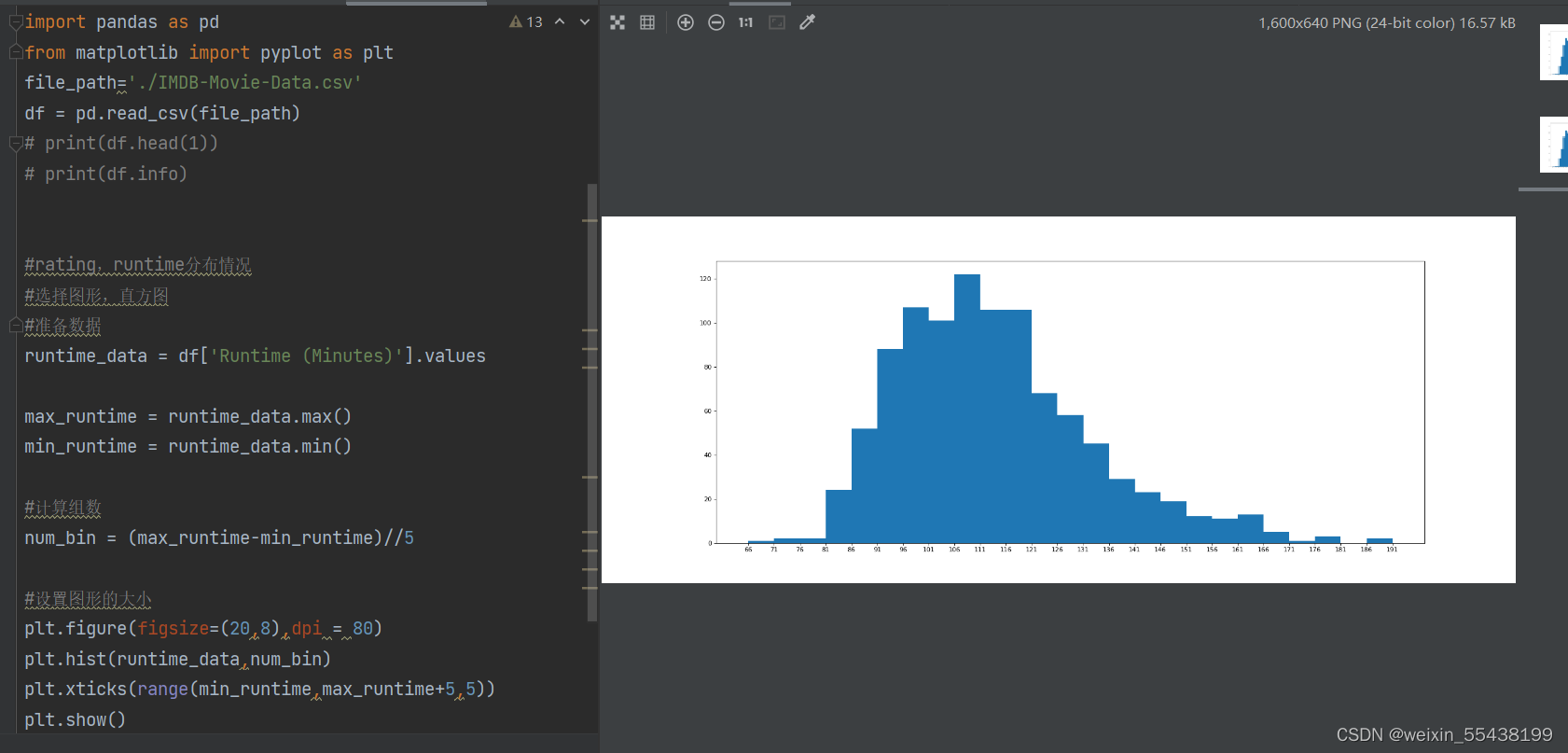
Task: Set image to actual 1:1 size
Action: 745,22
